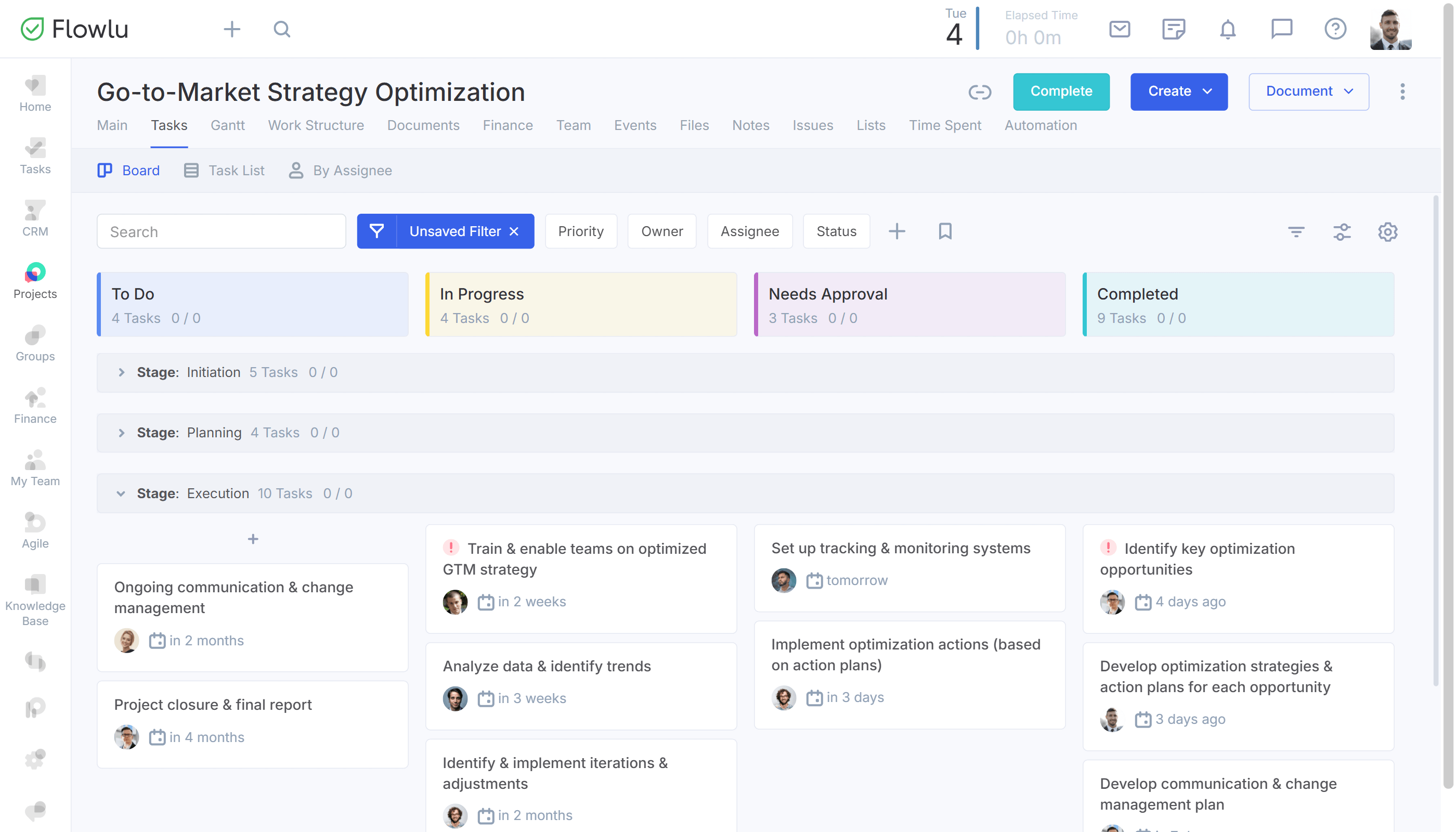This screenshot has width=1456, height=832.
Task: Open board gear settings
Action: pyautogui.click(x=1387, y=231)
